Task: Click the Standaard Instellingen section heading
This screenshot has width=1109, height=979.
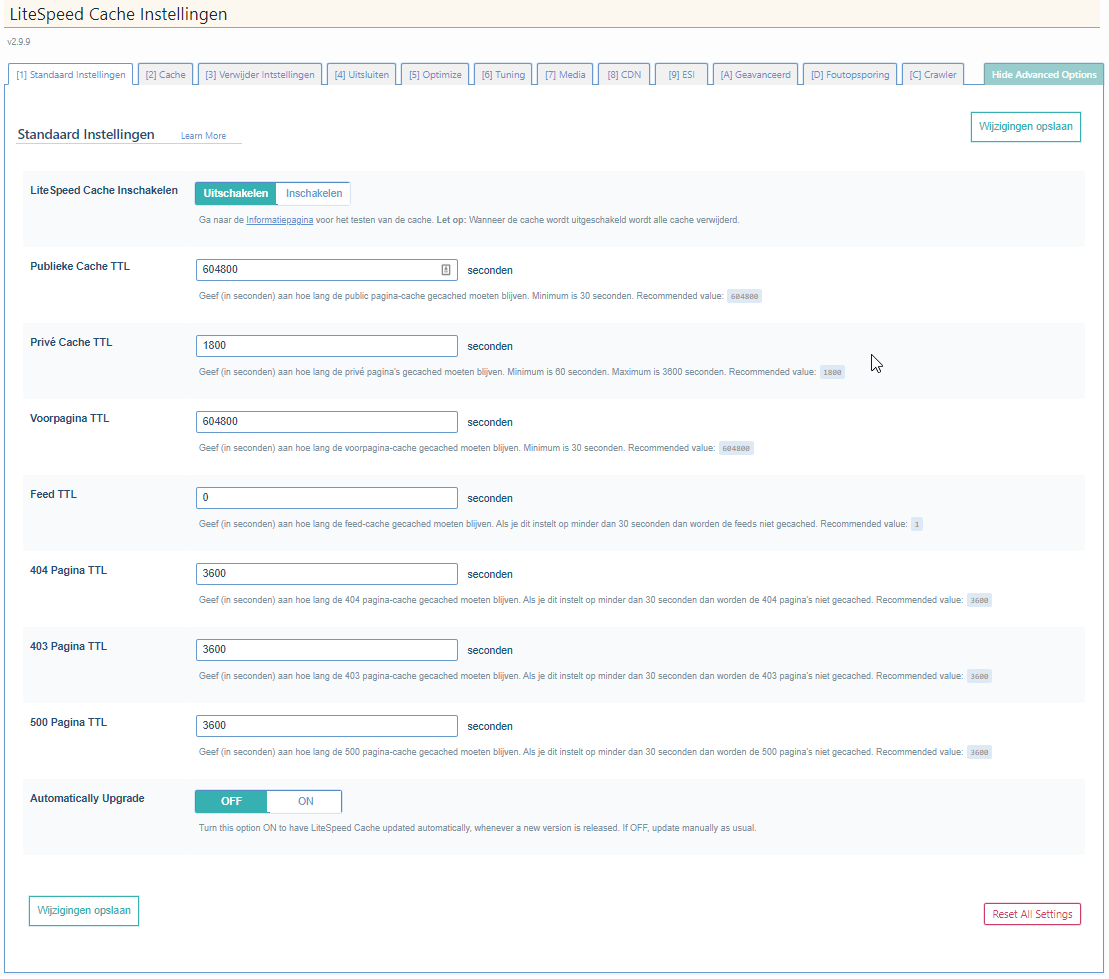Action: tap(86, 134)
